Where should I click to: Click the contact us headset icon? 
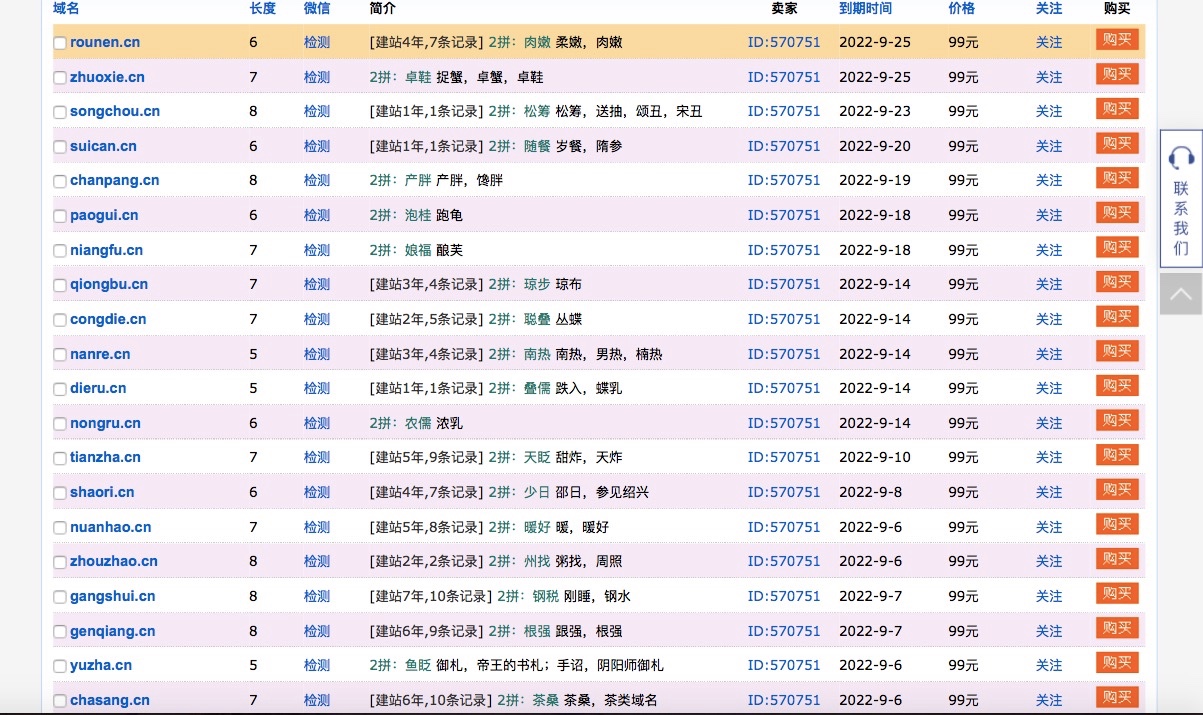1181,157
